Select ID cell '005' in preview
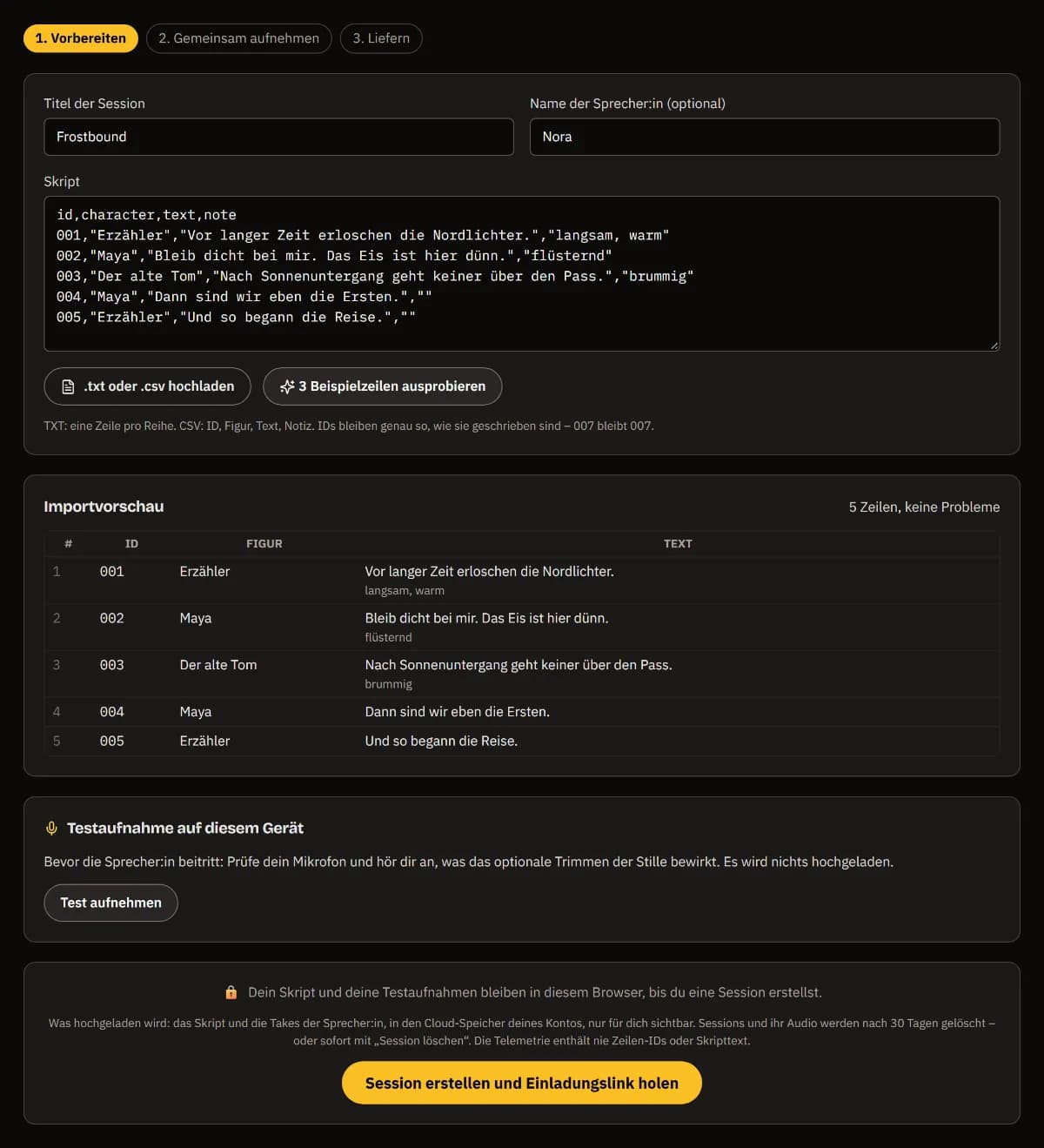Viewport: 1044px width, 1148px height. pyautogui.click(x=112, y=742)
